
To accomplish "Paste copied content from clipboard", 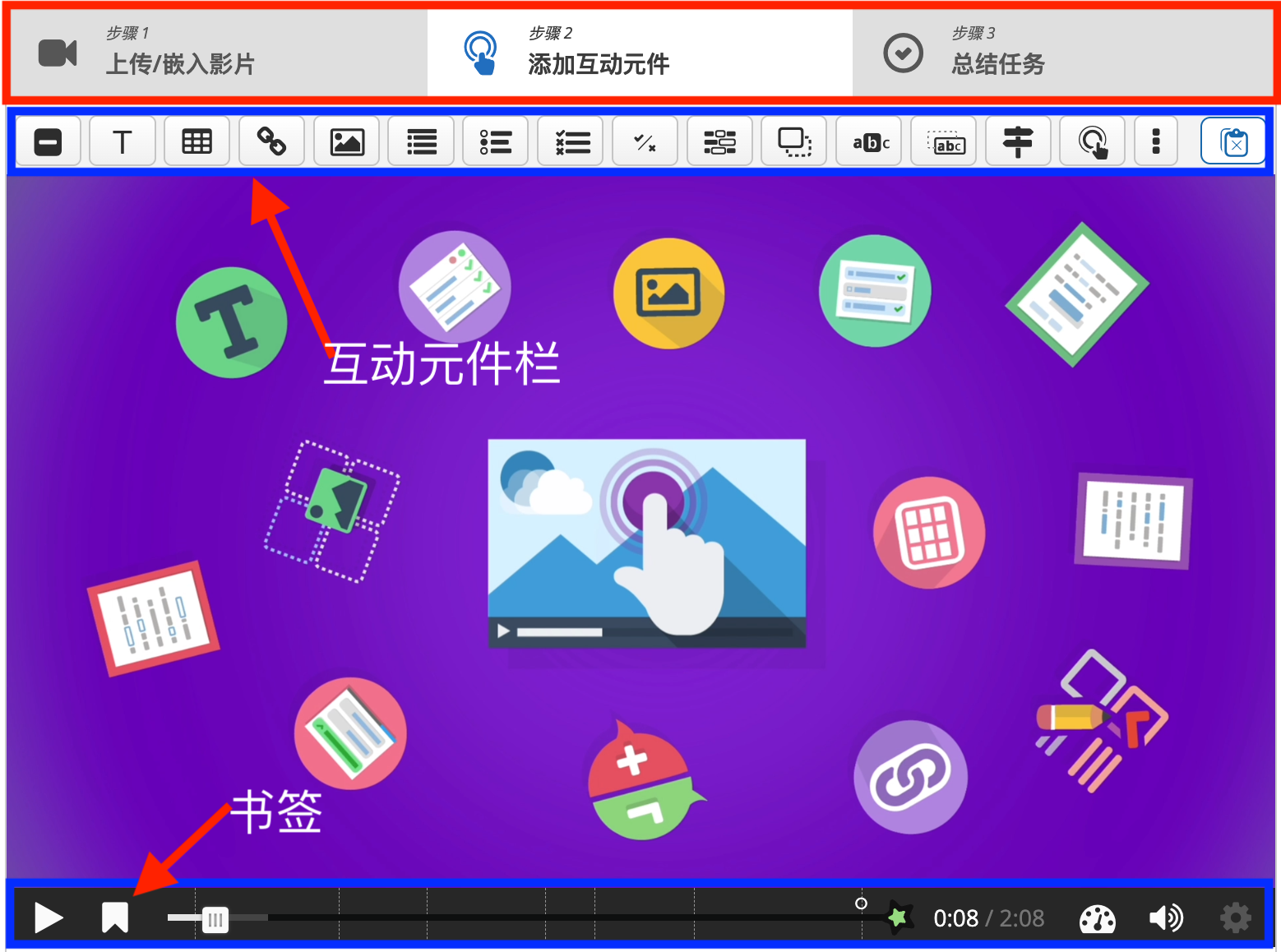I will [1233, 141].
